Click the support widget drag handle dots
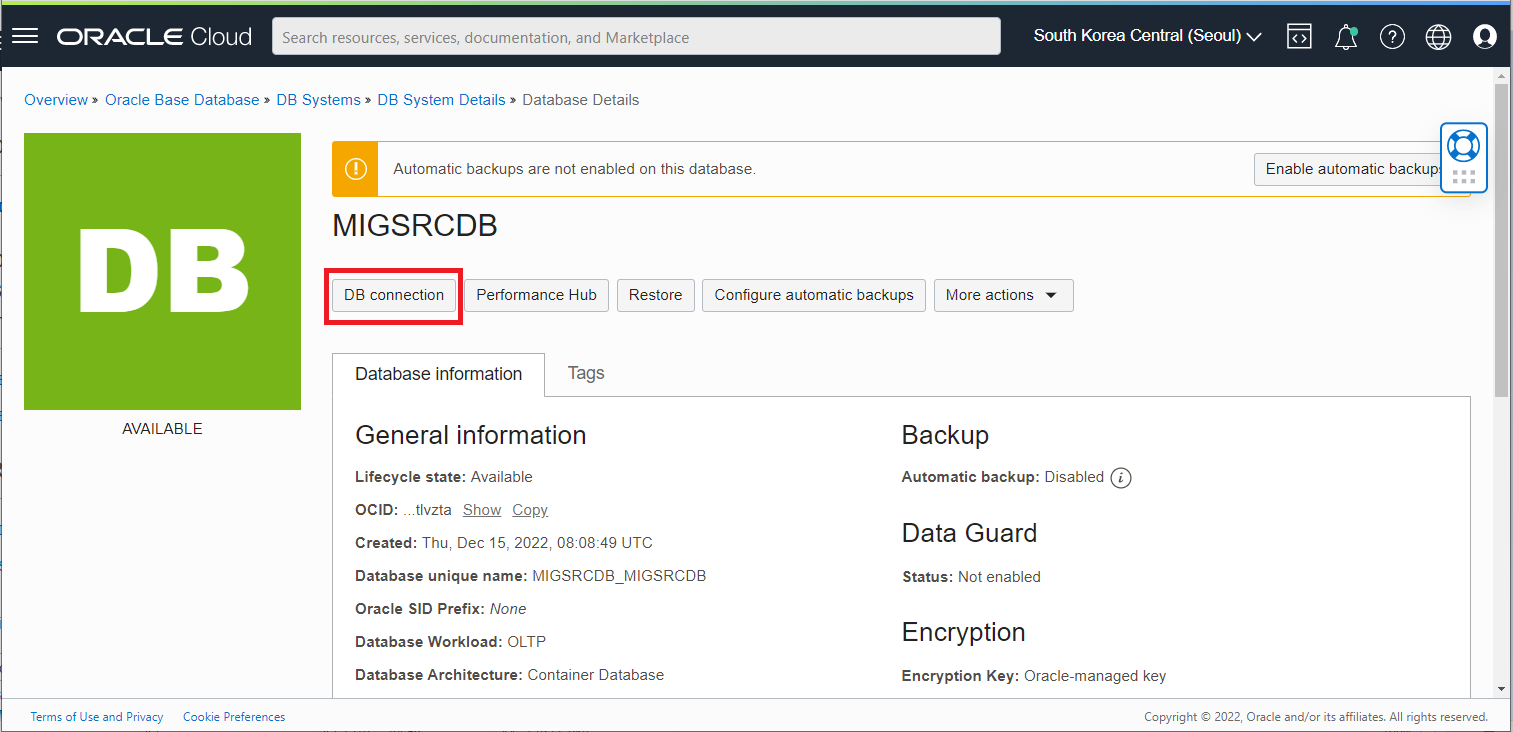The width and height of the screenshot is (1513, 732). (1463, 177)
